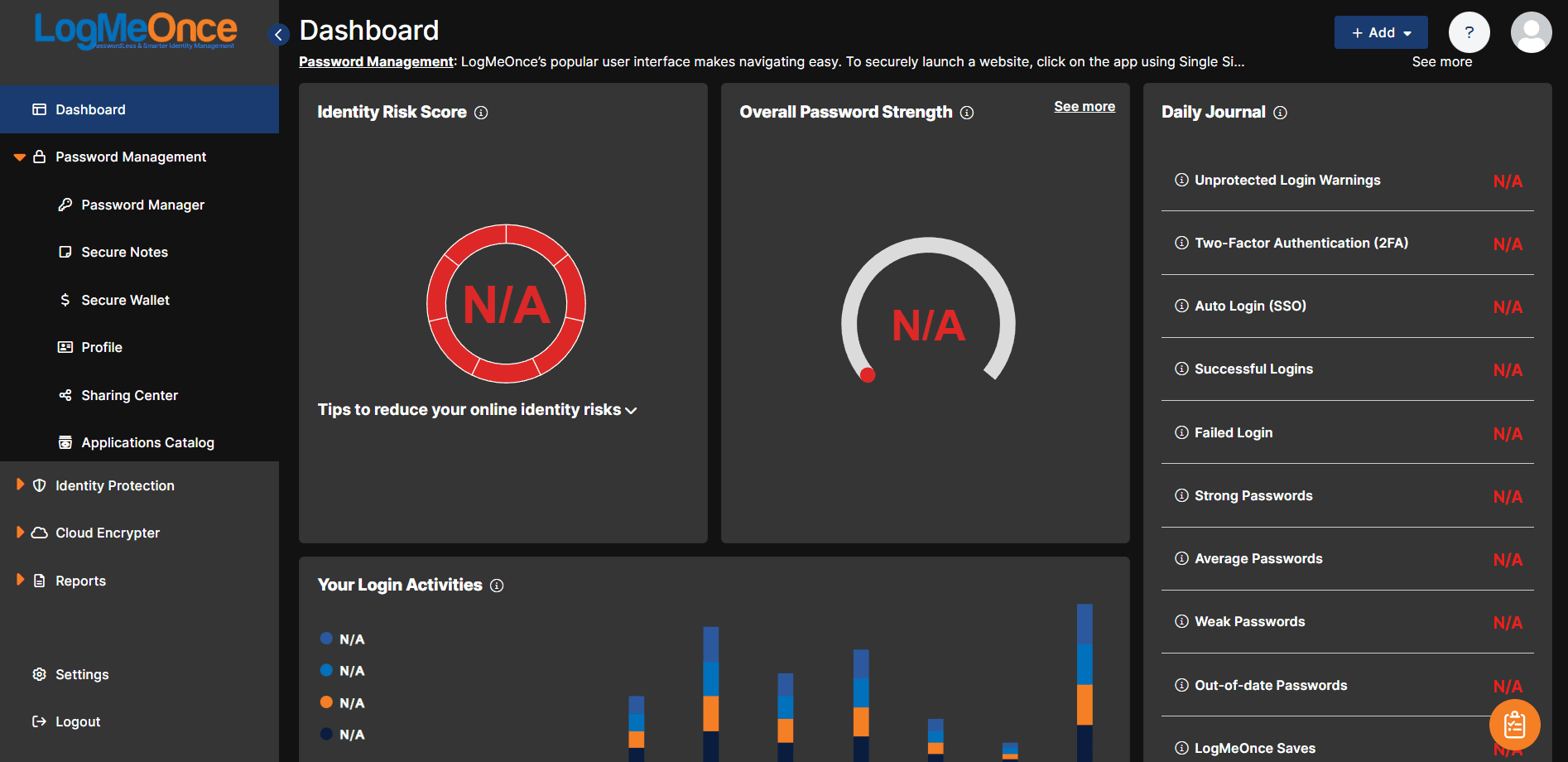Click the Failed Login label
This screenshot has width=1568, height=762.
pos(1234,432)
